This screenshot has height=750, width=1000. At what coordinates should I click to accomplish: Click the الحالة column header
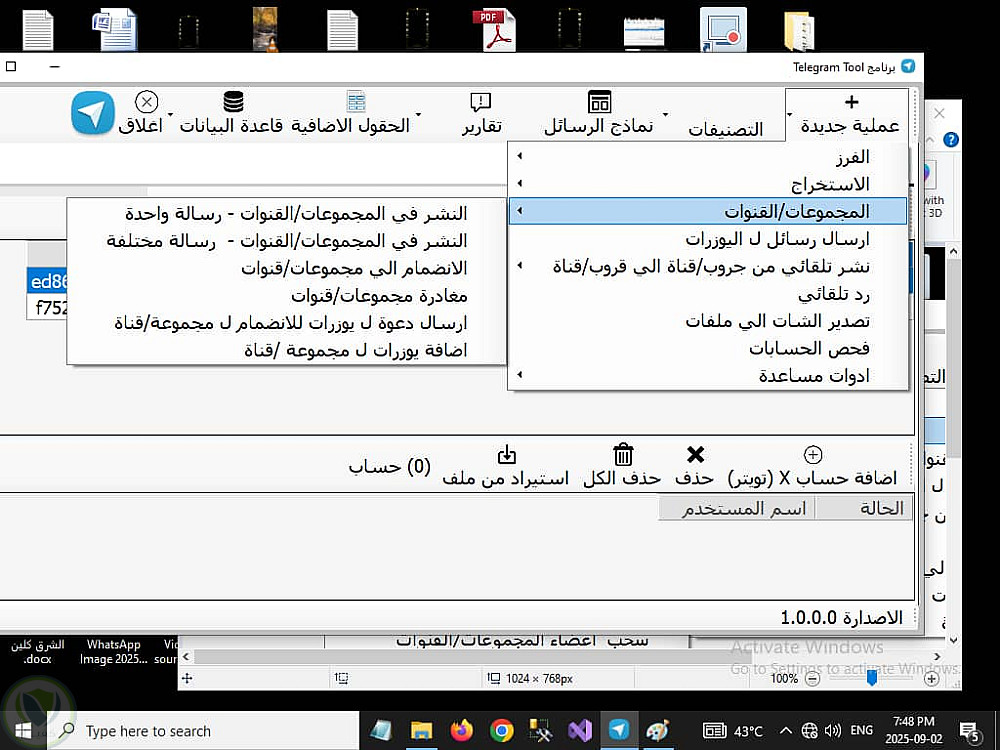click(x=864, y=508)
